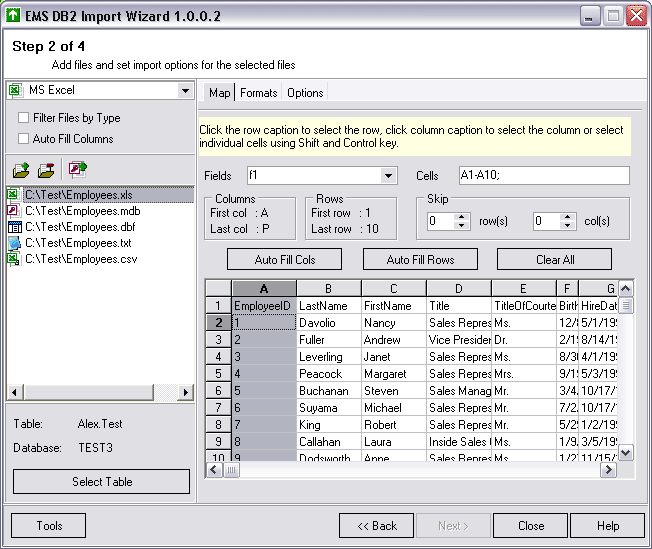Click the Excel icon in the file type combo
Viewport: 652px width, 549px height.
(x=15, y=90)
